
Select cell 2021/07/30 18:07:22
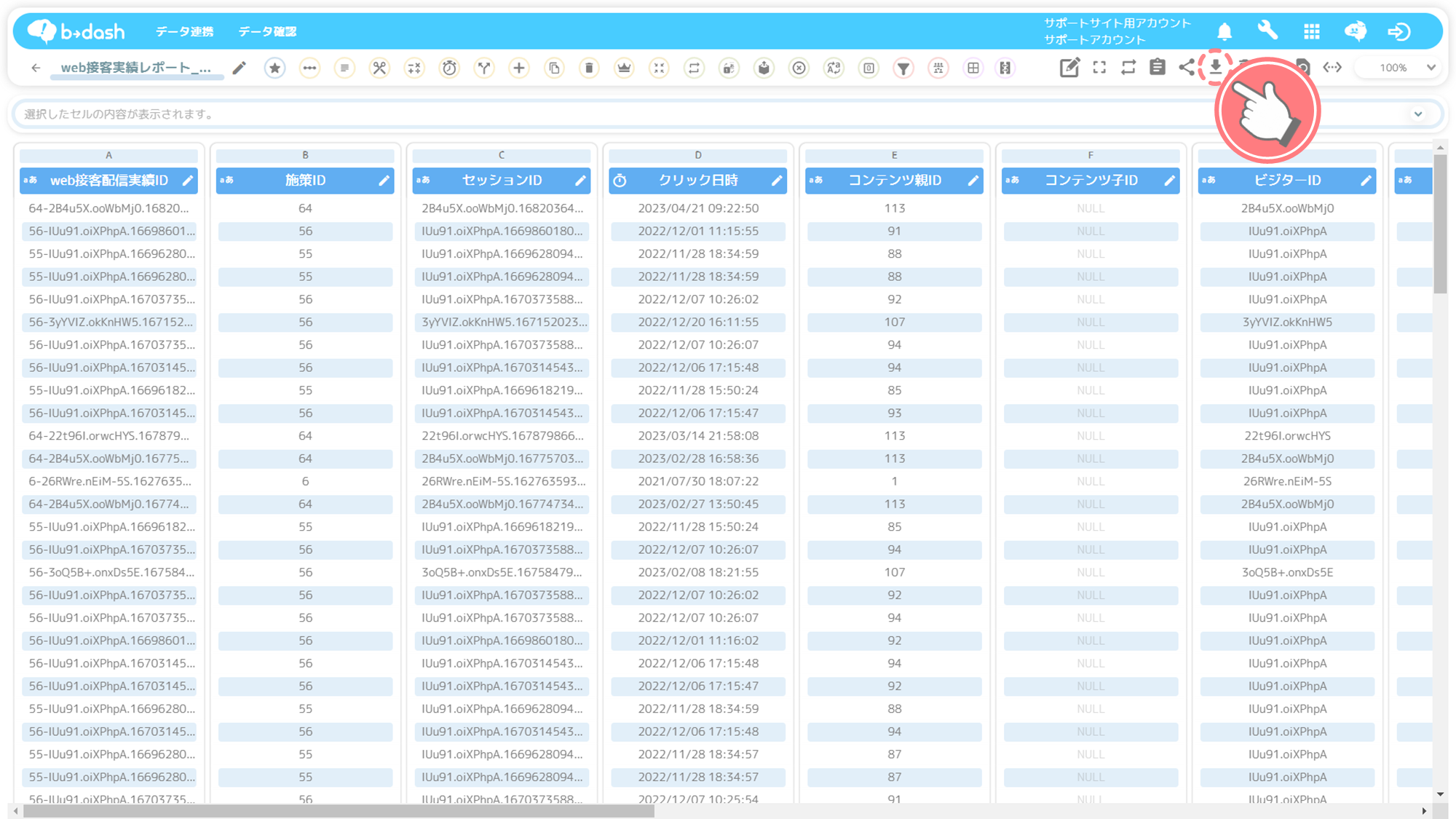[698, 481]
